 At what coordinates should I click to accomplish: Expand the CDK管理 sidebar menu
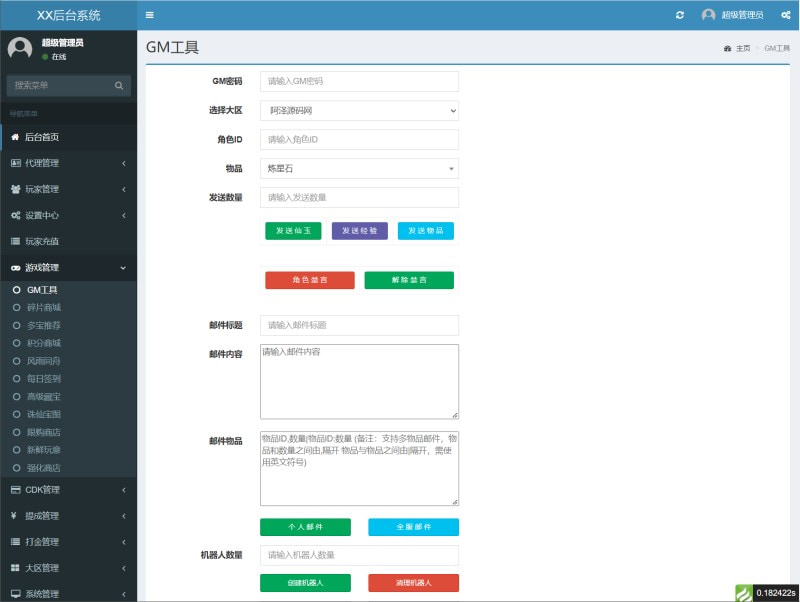click(68, 490)
